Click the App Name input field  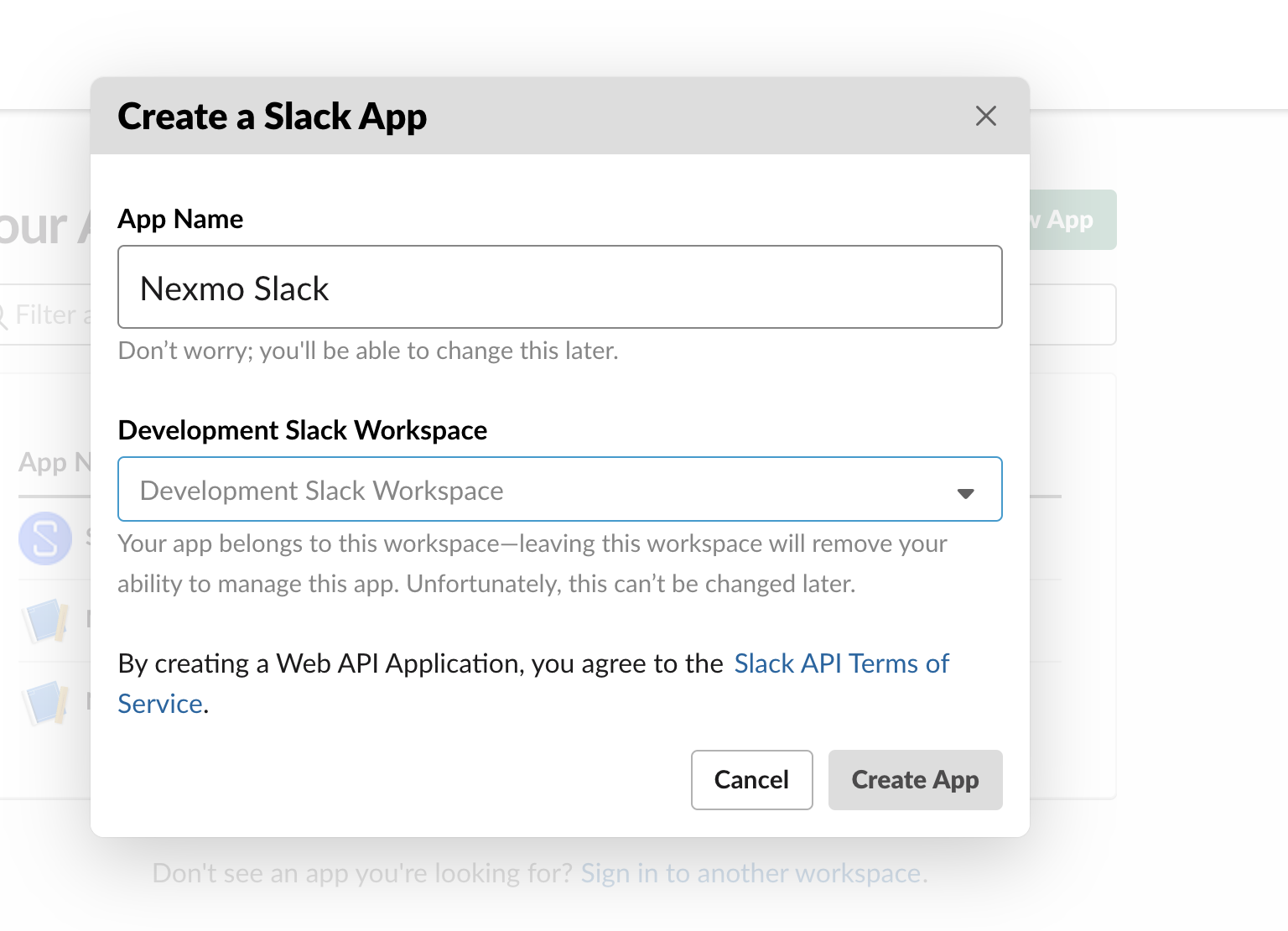pyautogui.click(x=560, y=287)
